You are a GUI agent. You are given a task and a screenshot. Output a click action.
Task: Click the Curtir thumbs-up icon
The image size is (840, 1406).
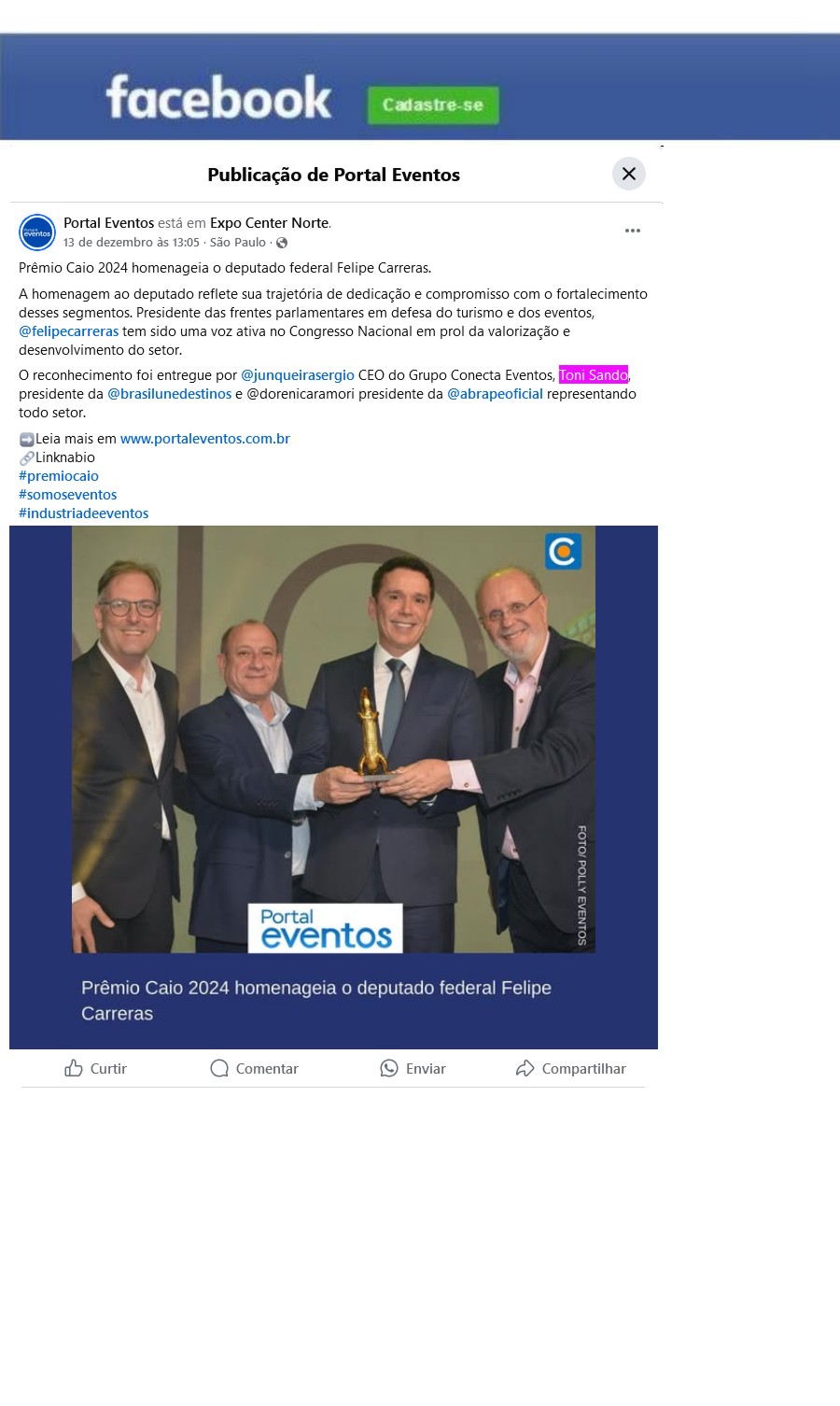point(74,1068)
